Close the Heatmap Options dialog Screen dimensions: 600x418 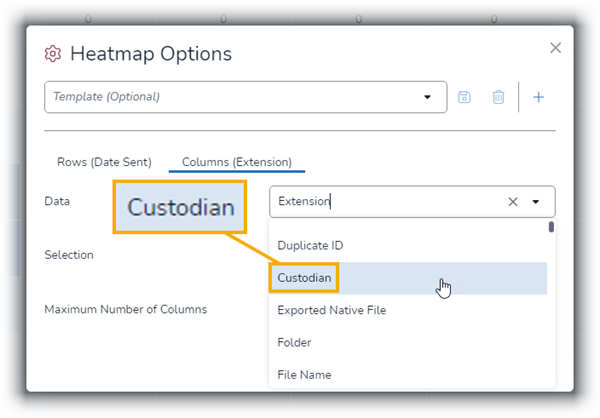[555, 48]
